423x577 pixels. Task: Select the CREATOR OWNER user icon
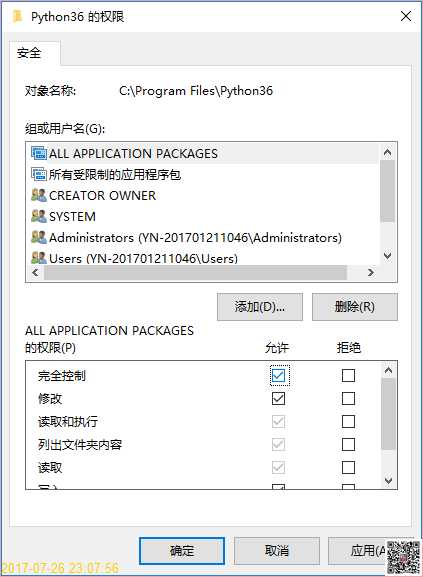click(39, 195)
